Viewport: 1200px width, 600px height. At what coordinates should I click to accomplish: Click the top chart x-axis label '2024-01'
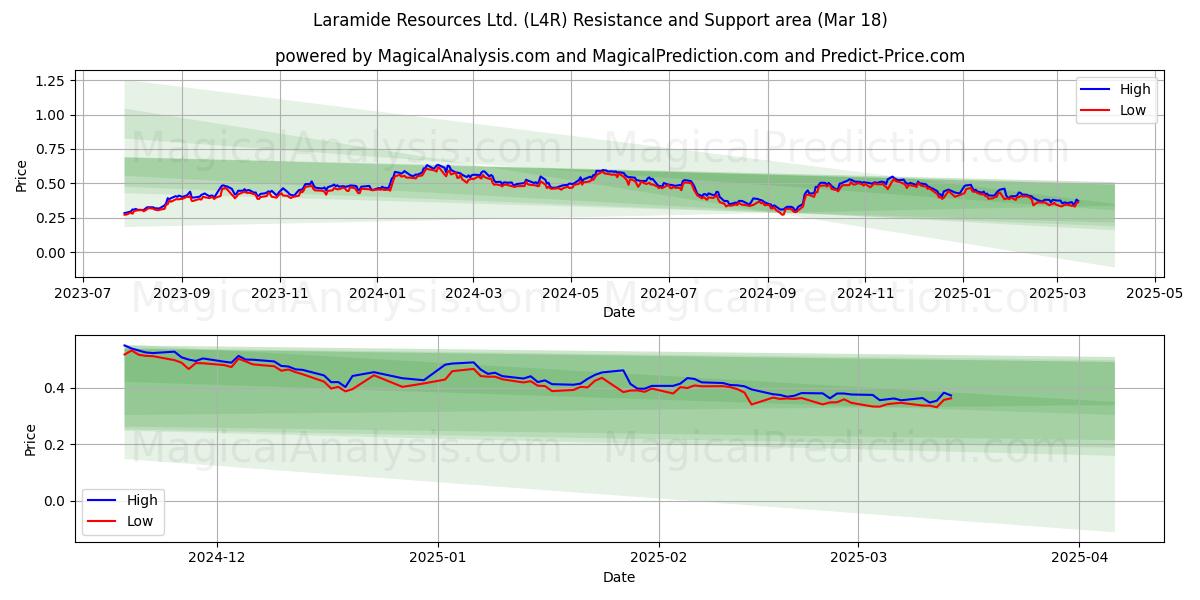coord(377,295)
